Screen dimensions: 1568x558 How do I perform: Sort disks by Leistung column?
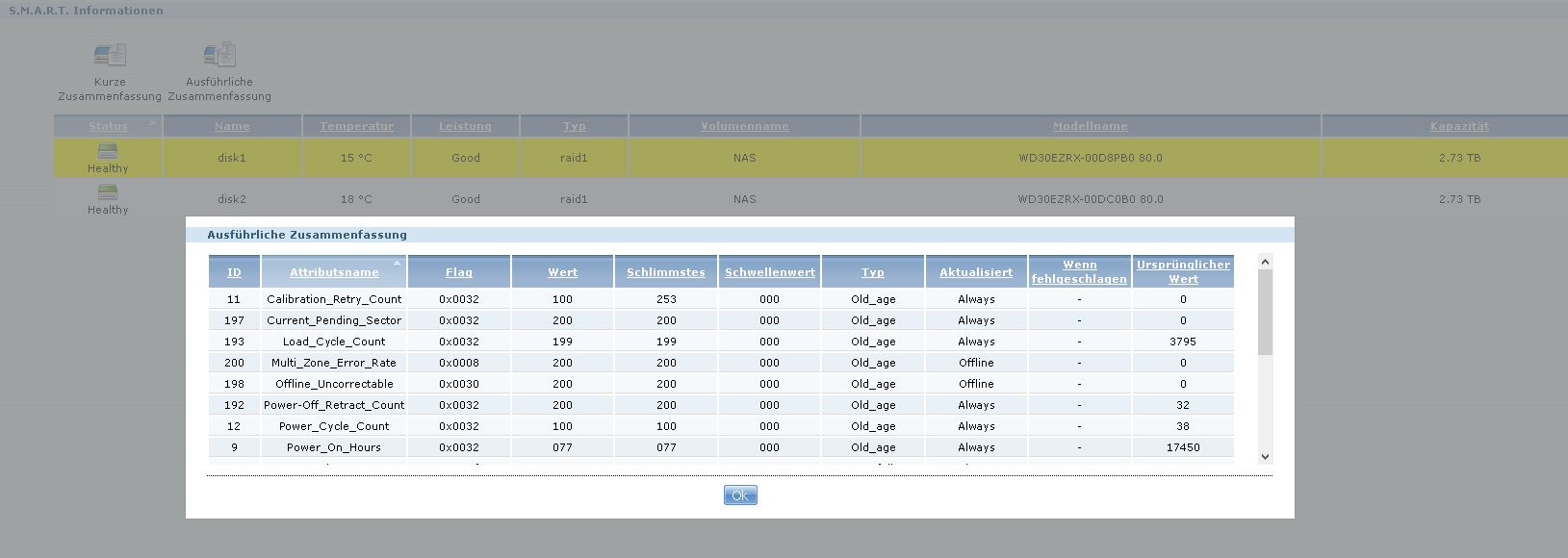point(465,126)
